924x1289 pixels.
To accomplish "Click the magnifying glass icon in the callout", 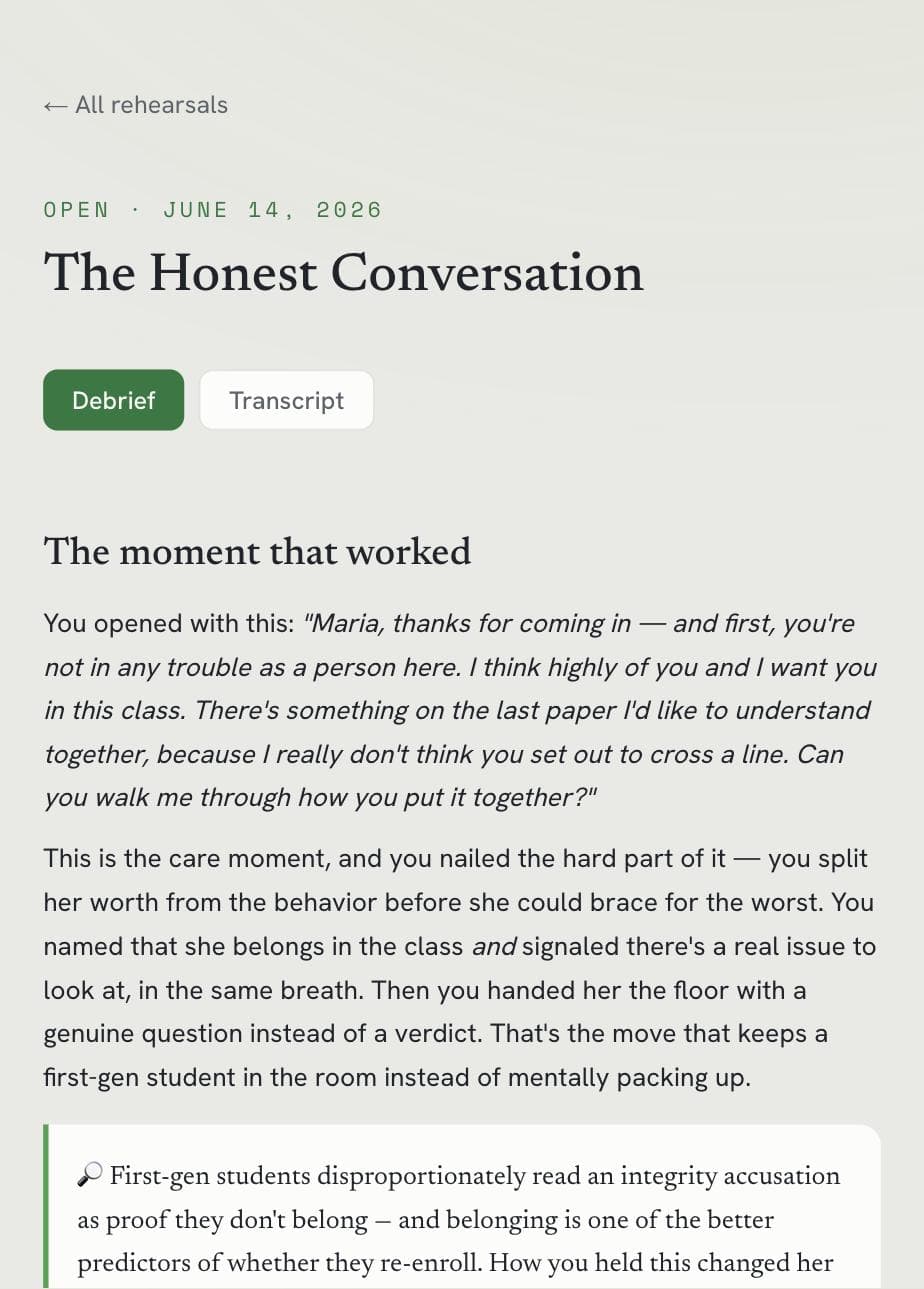I will click(90, 1176).
